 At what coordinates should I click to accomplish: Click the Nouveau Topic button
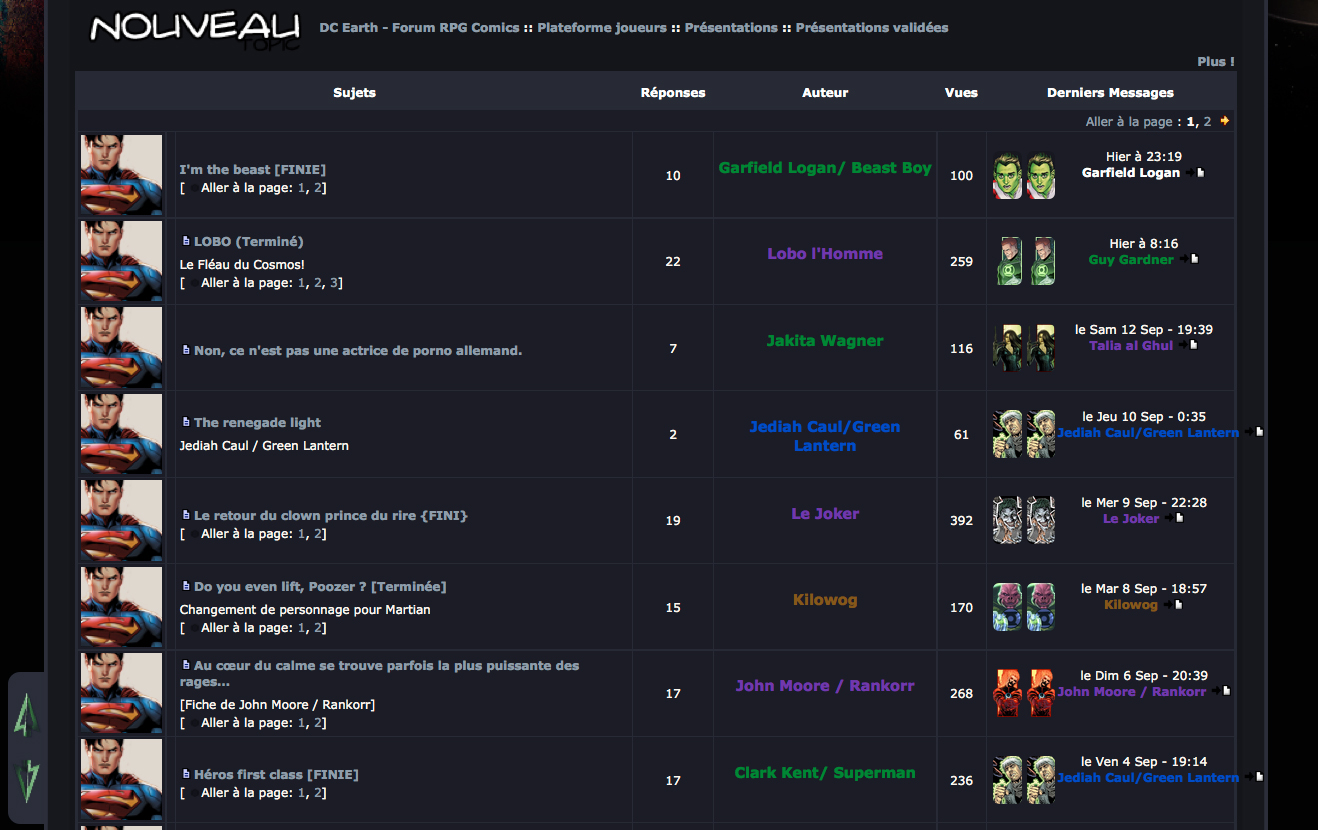coord(195,29)
